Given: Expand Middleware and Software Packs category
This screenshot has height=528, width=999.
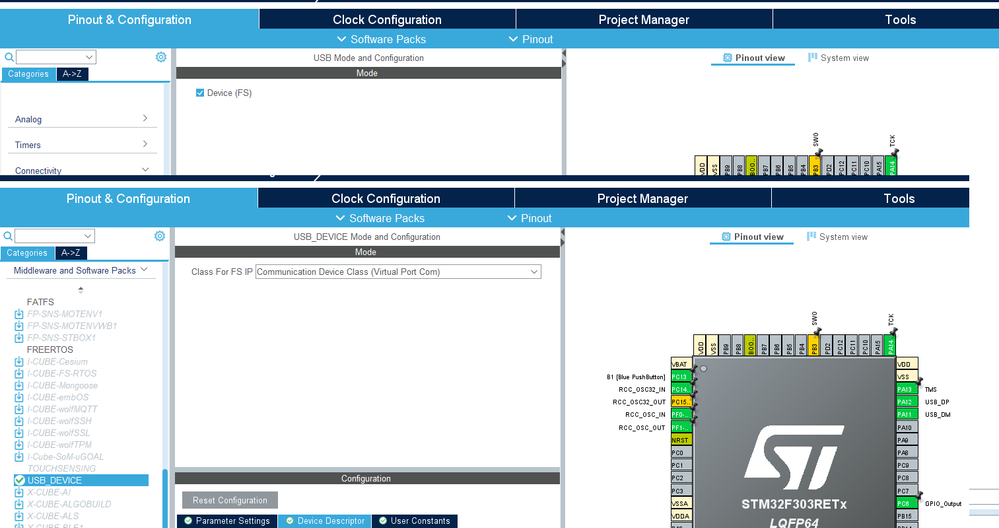Looking at the screenshot, I should (x=80, y=271).
